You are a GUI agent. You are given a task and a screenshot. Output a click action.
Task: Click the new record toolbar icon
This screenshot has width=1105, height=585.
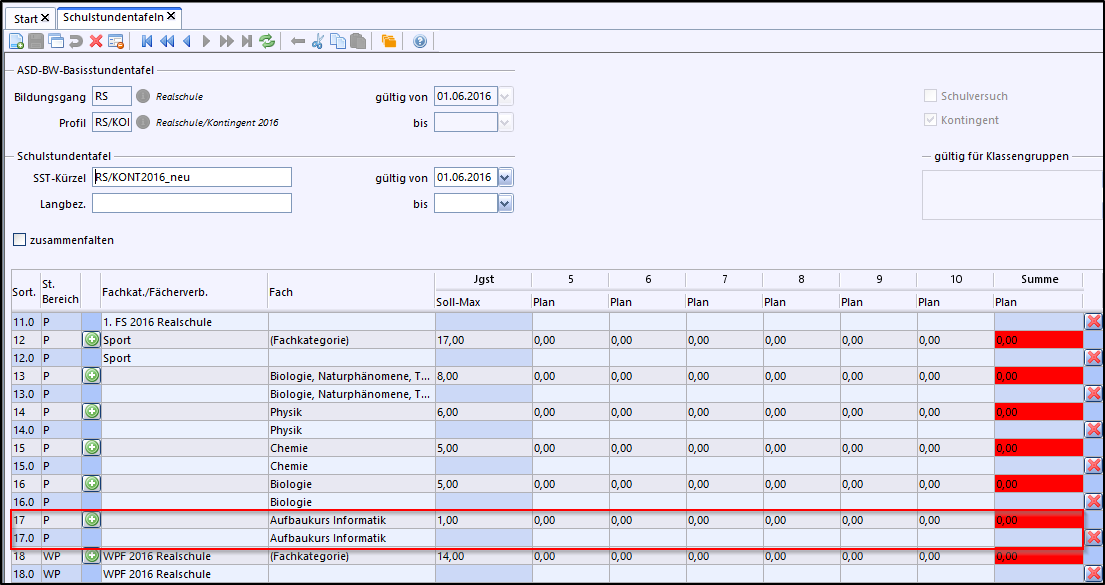point(16,41)
